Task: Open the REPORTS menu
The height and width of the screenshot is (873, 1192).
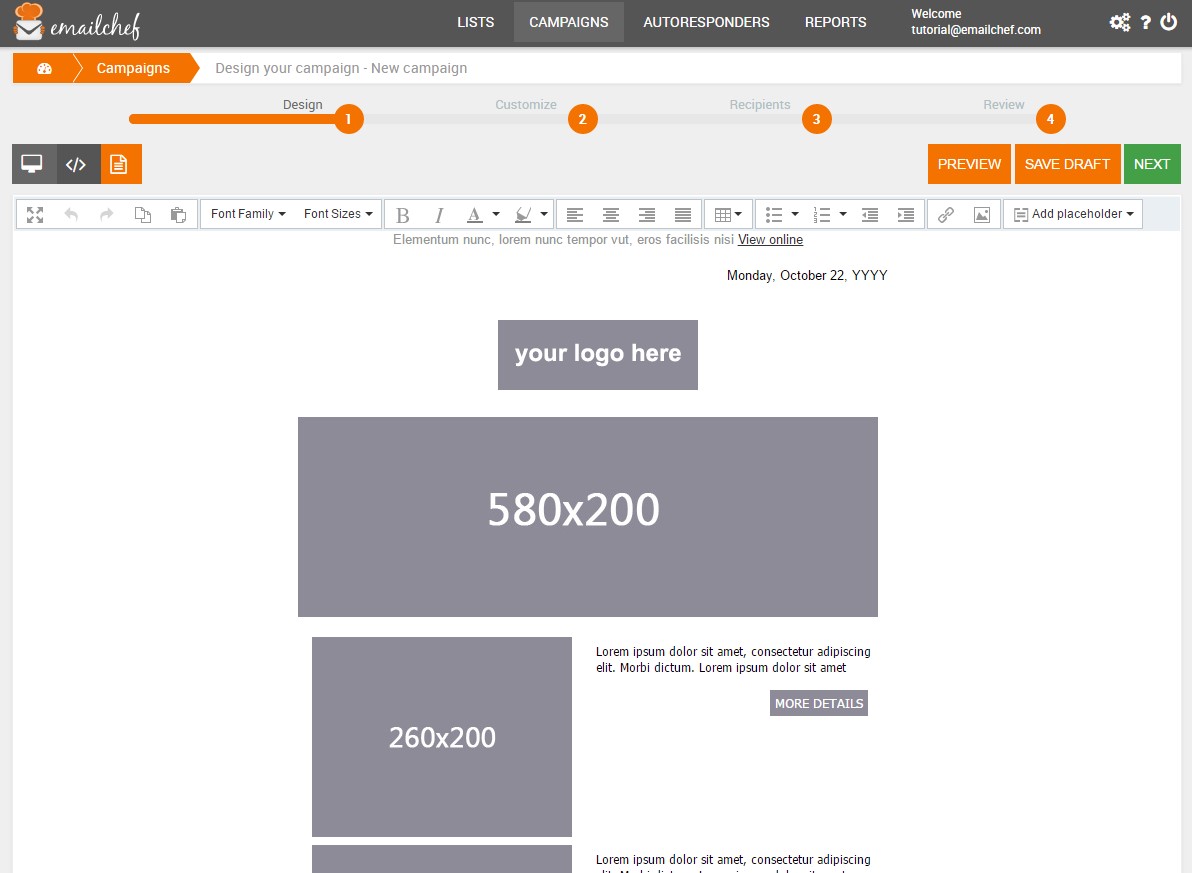Action: [x=835, y=22]
